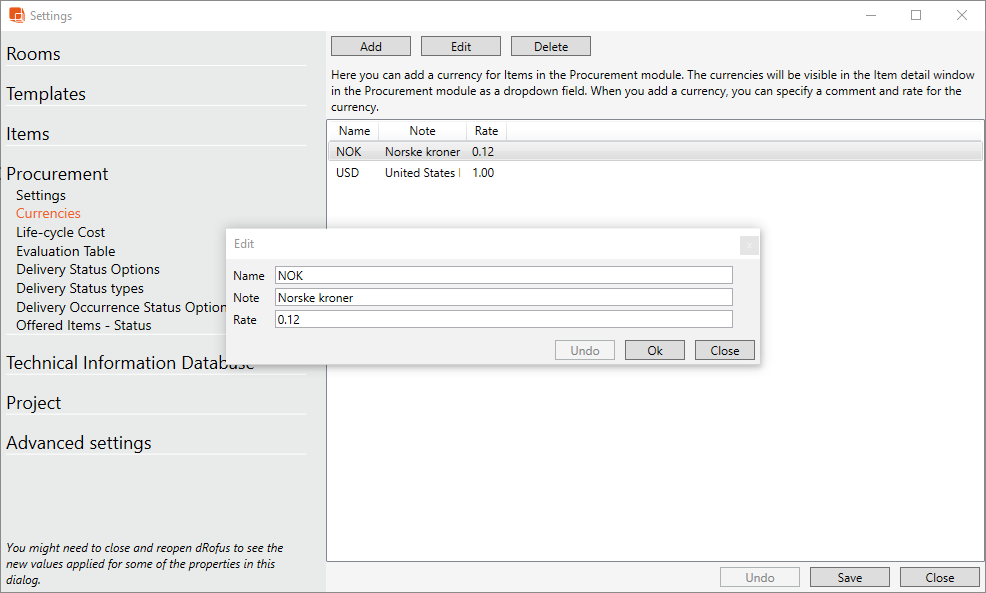Click the Delete button above the list
986x593 pixels.
click(550, 46)
